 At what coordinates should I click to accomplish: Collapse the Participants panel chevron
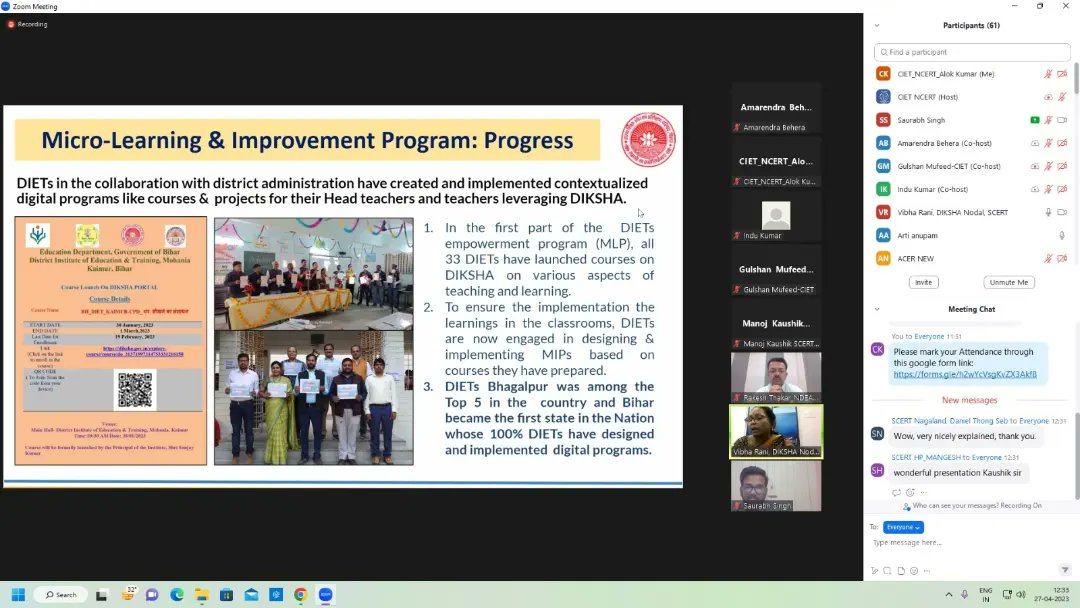click(877, 25)
